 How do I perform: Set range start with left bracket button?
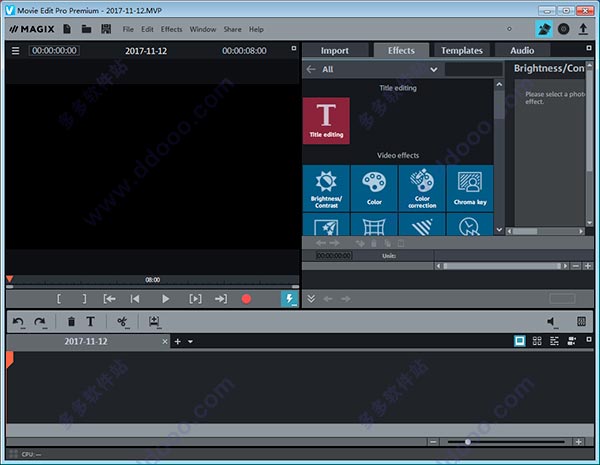click(x=59, y=299)
